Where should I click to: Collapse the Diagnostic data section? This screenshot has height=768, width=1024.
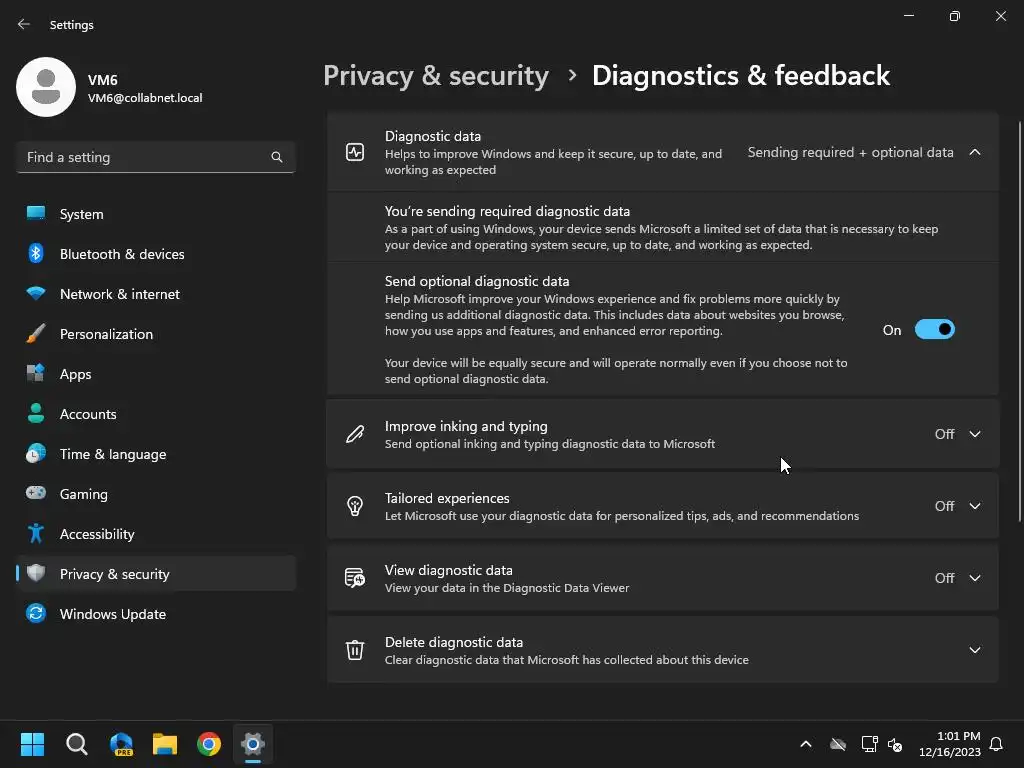[974, 152]
